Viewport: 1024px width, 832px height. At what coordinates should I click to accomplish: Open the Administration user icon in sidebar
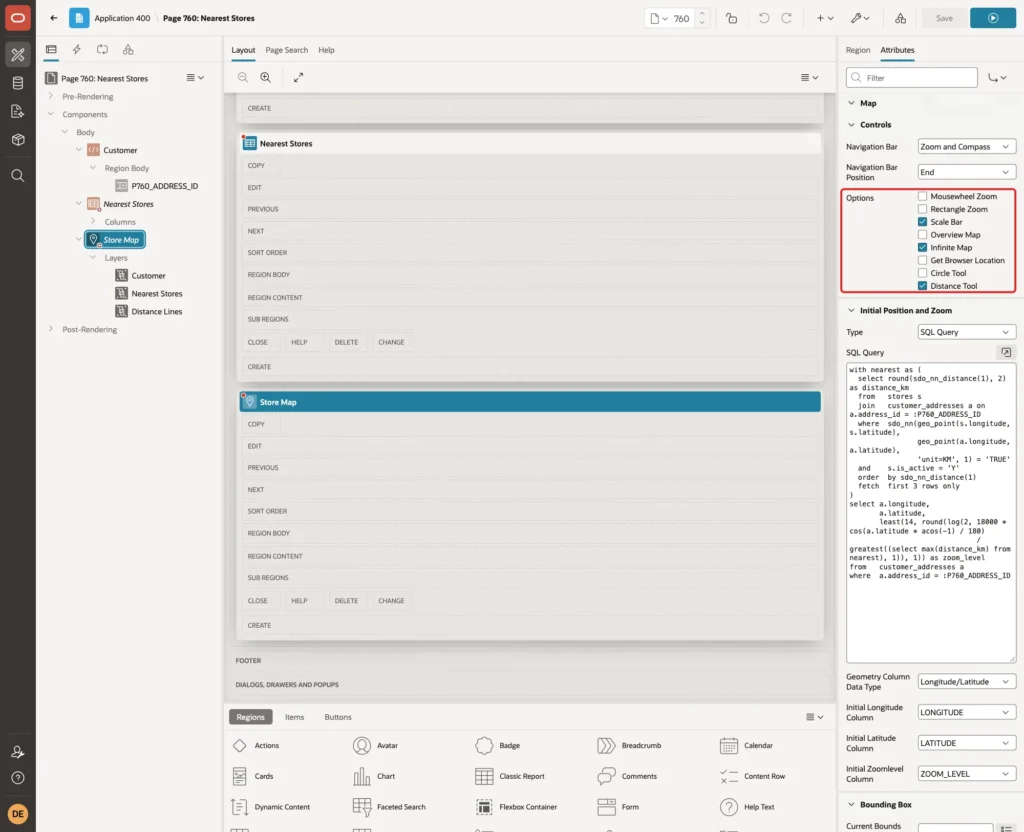[x=18, y=752]
